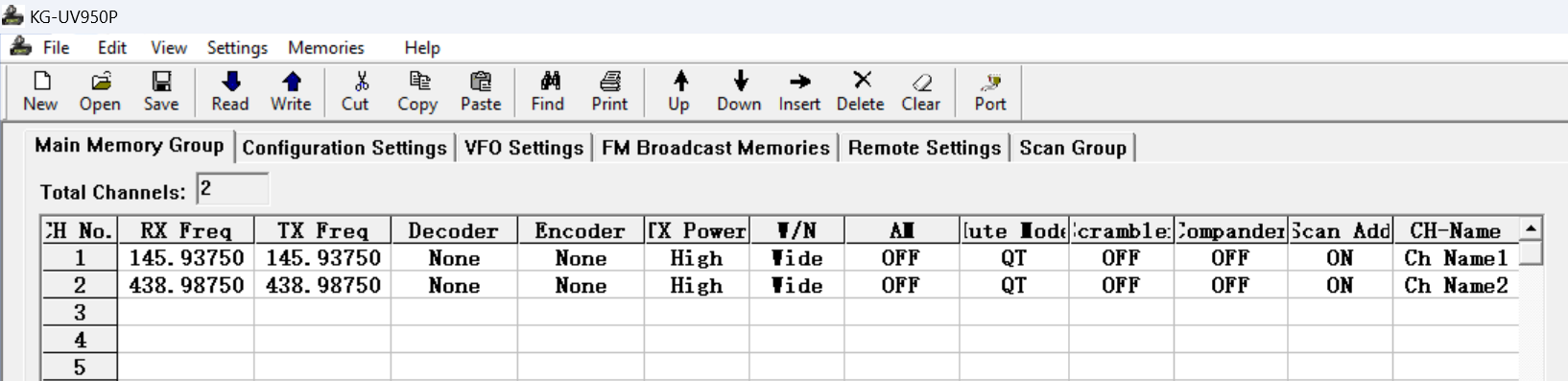Click Decoder None cell in channel 1
The width and height of the screenshot is (1568, 381).
coord(454,257)
